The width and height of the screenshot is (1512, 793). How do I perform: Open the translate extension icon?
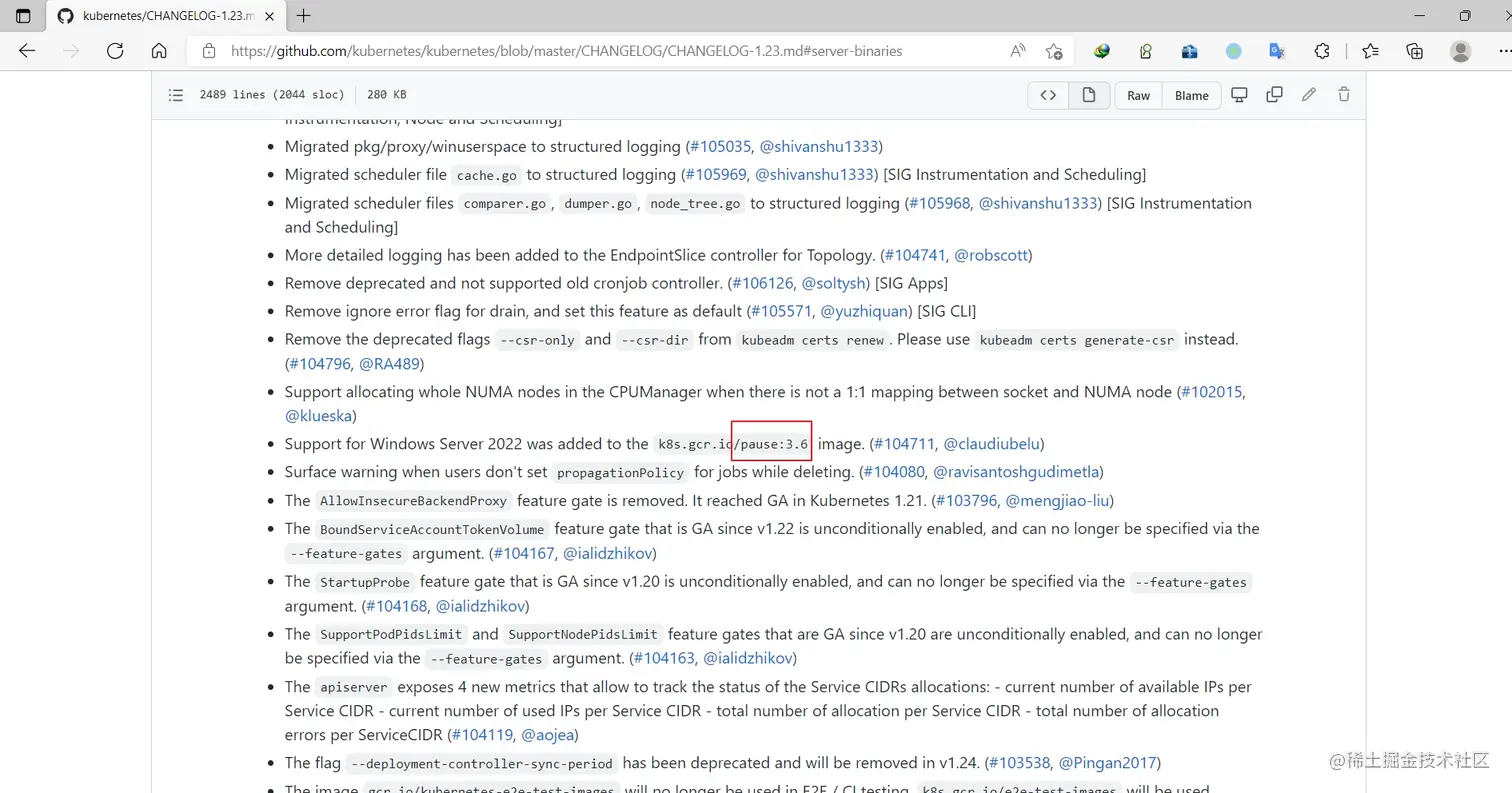click(x=1277, y=51)
